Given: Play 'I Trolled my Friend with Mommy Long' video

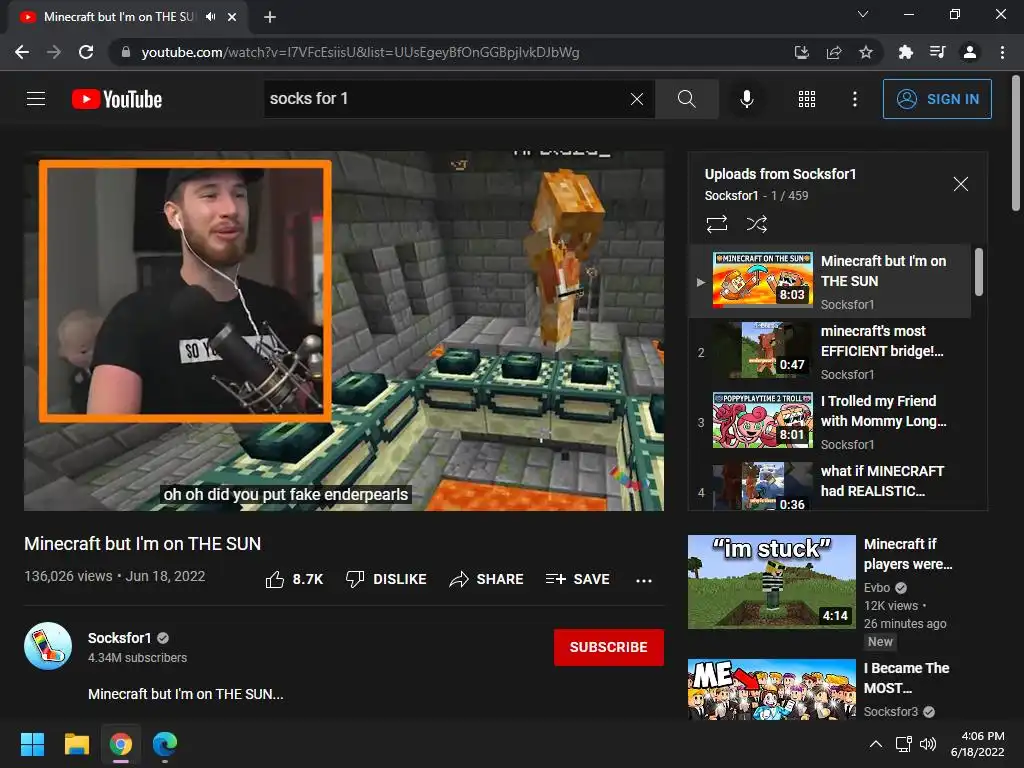Looking at the screenshot, I should 830,422.
